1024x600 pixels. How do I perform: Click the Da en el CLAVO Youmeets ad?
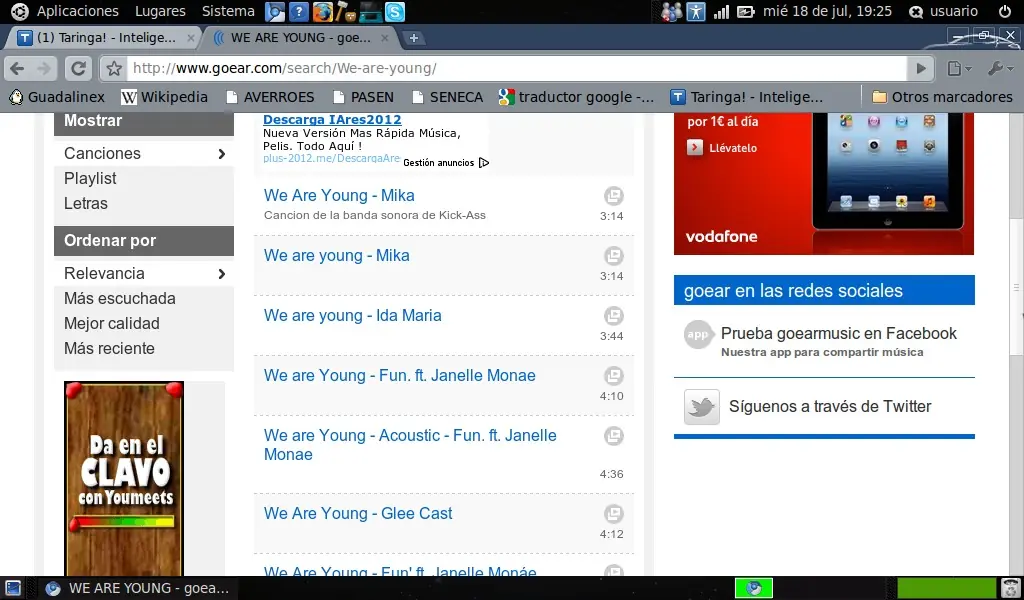[x=124, y=479]
